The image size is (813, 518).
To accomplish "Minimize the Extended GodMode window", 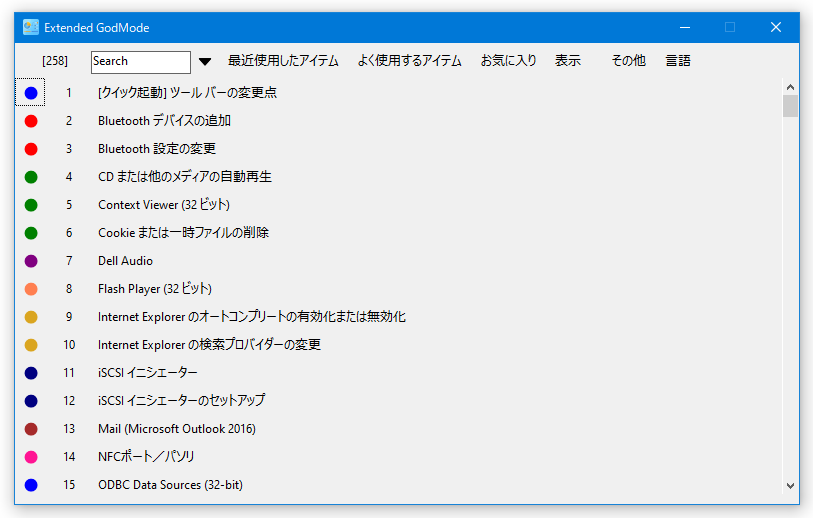I will coord(685,27).
